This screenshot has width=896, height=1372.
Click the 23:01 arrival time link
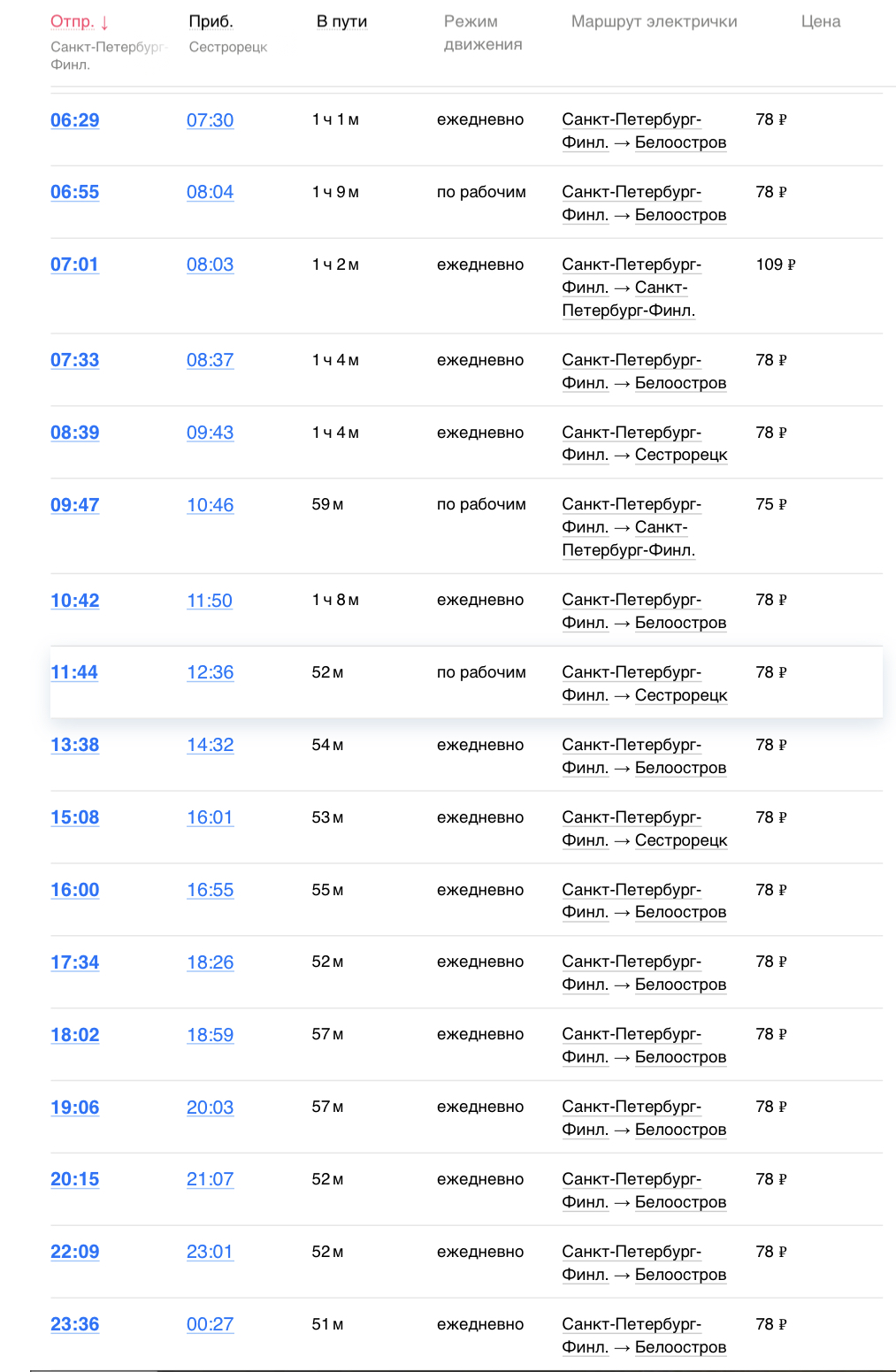(210, 1253)
